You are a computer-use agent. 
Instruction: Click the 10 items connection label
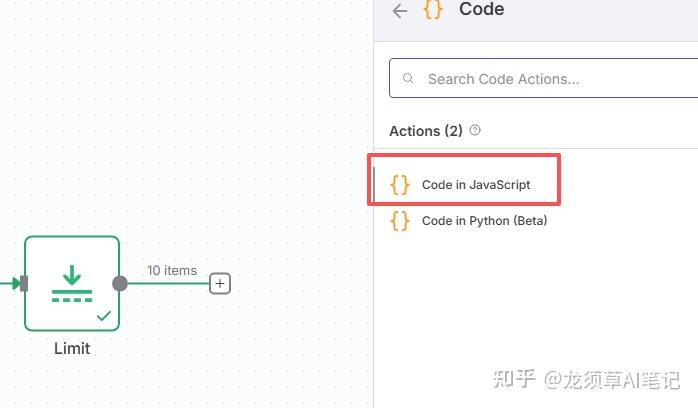[x=172, y=270]
